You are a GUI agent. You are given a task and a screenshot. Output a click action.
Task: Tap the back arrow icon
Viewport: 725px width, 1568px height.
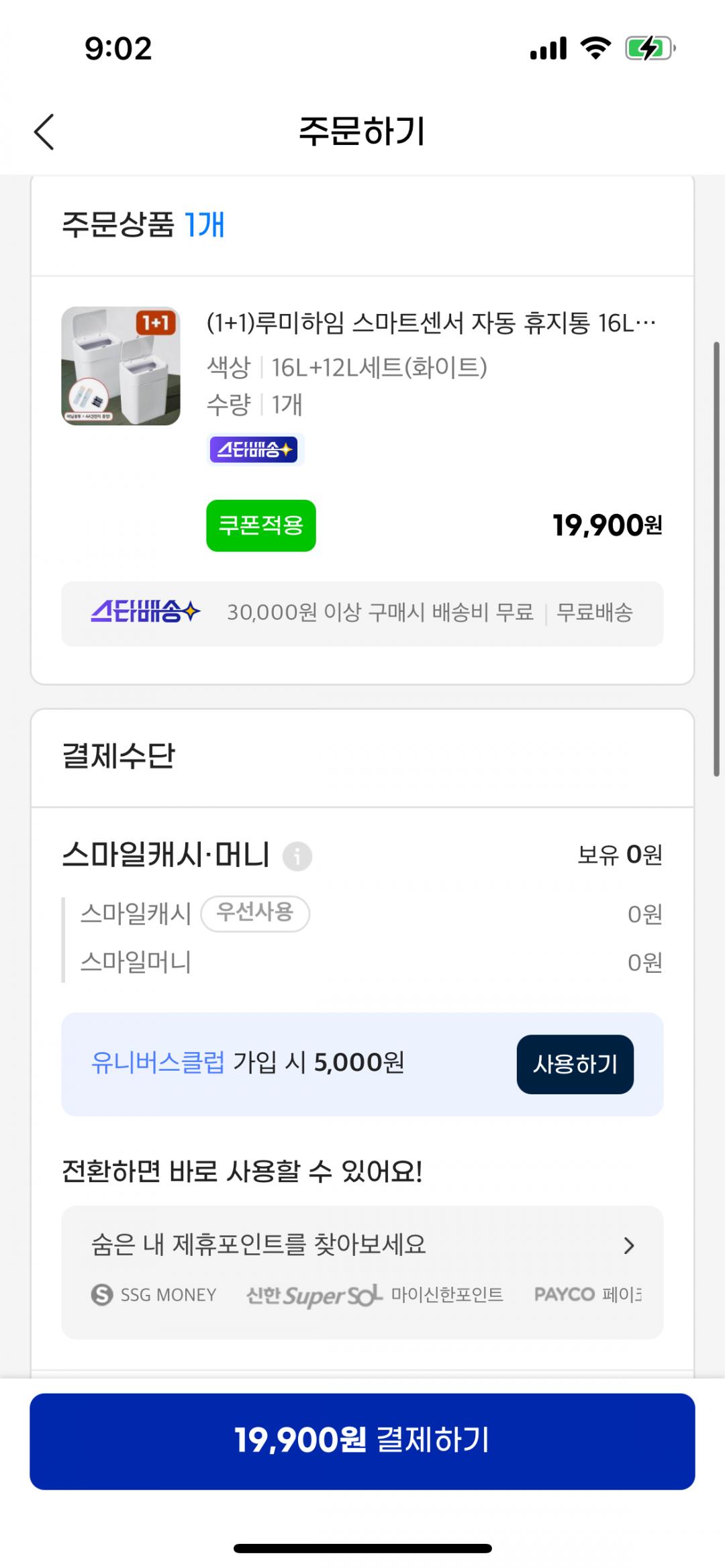coord(44,132)
